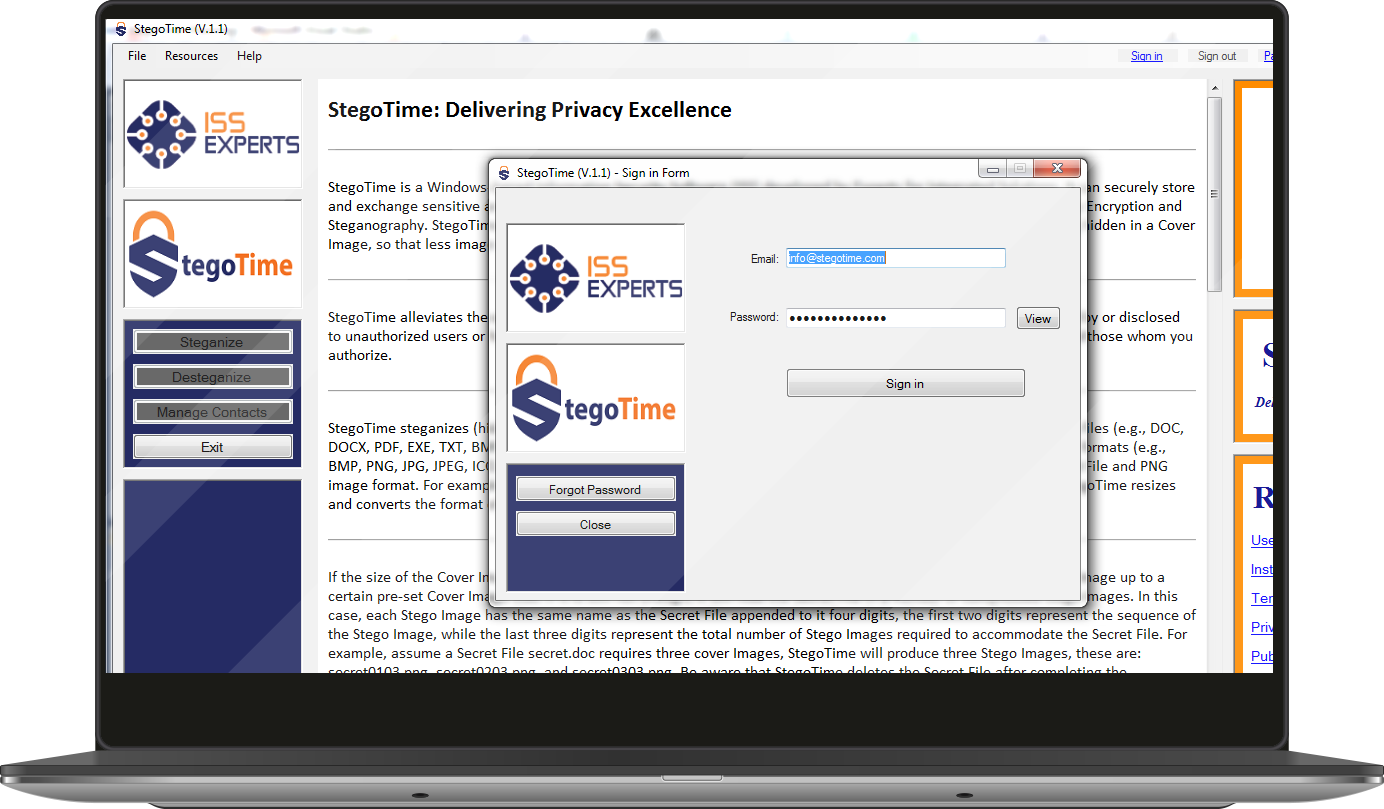Click the ISS Experts logo in Sign in dialog
The image size is (1384, 809).
click(x=595, y=278)
